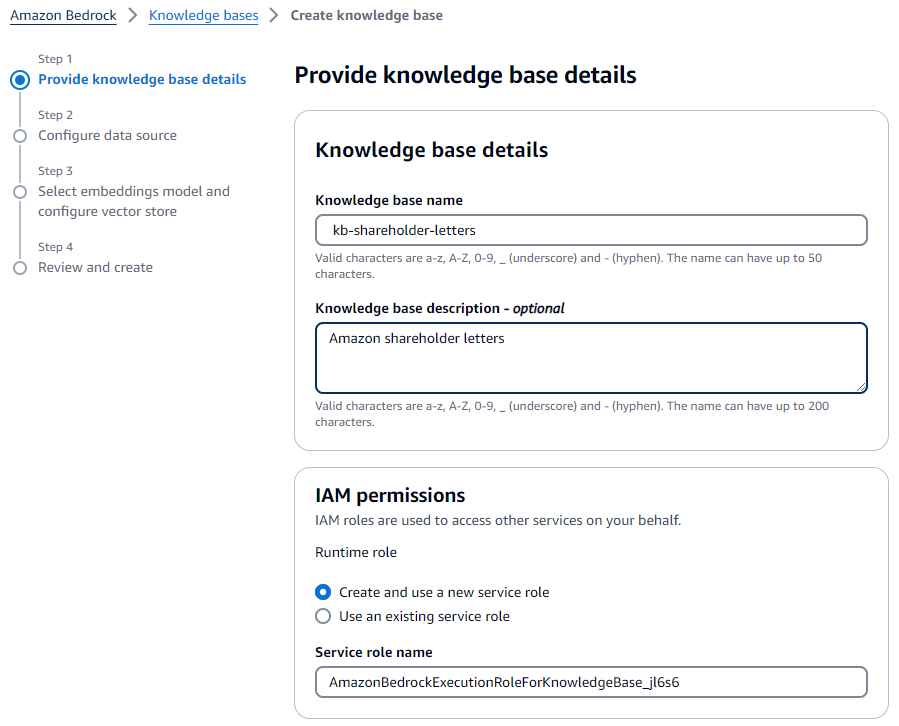Click the chevron before Create knowledge base

click(x=270, y=15)
